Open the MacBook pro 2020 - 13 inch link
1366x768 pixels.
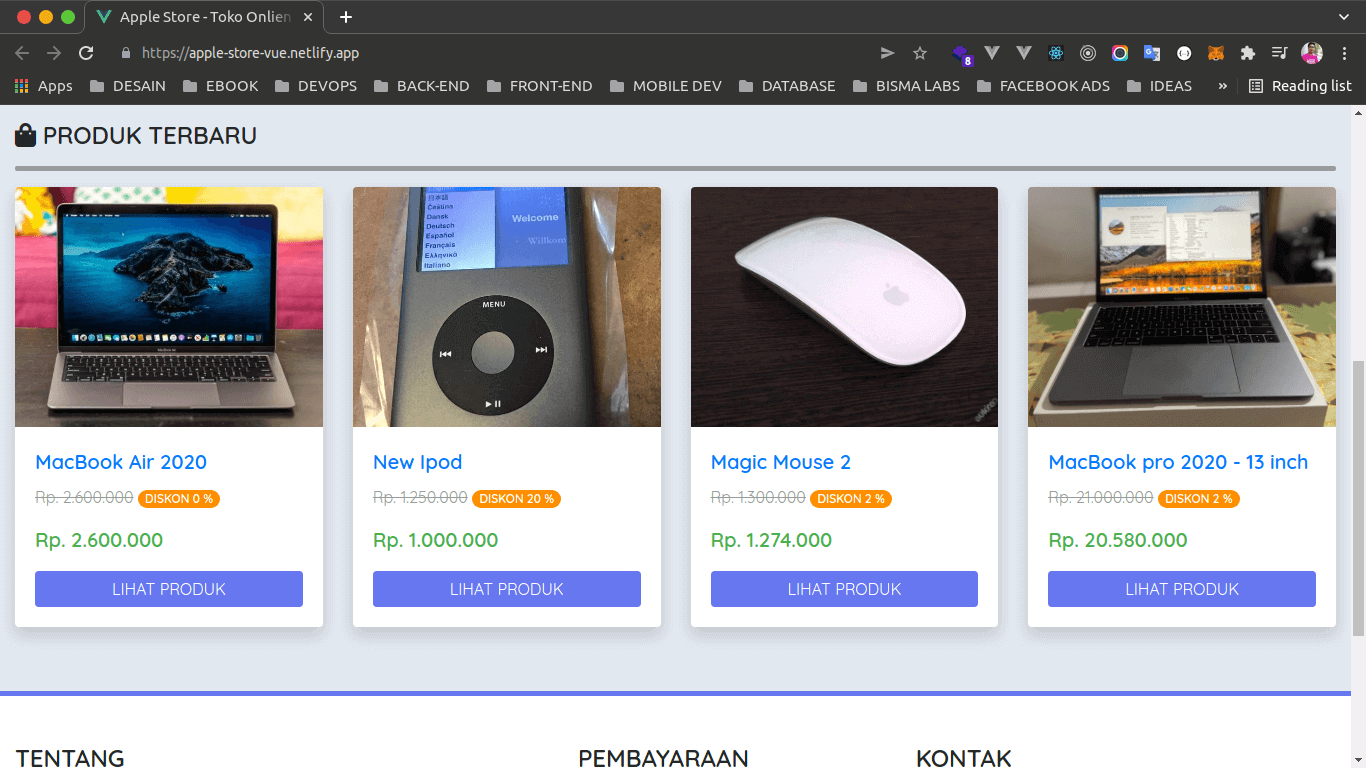pyautogui.click(x=1178, y=462)
